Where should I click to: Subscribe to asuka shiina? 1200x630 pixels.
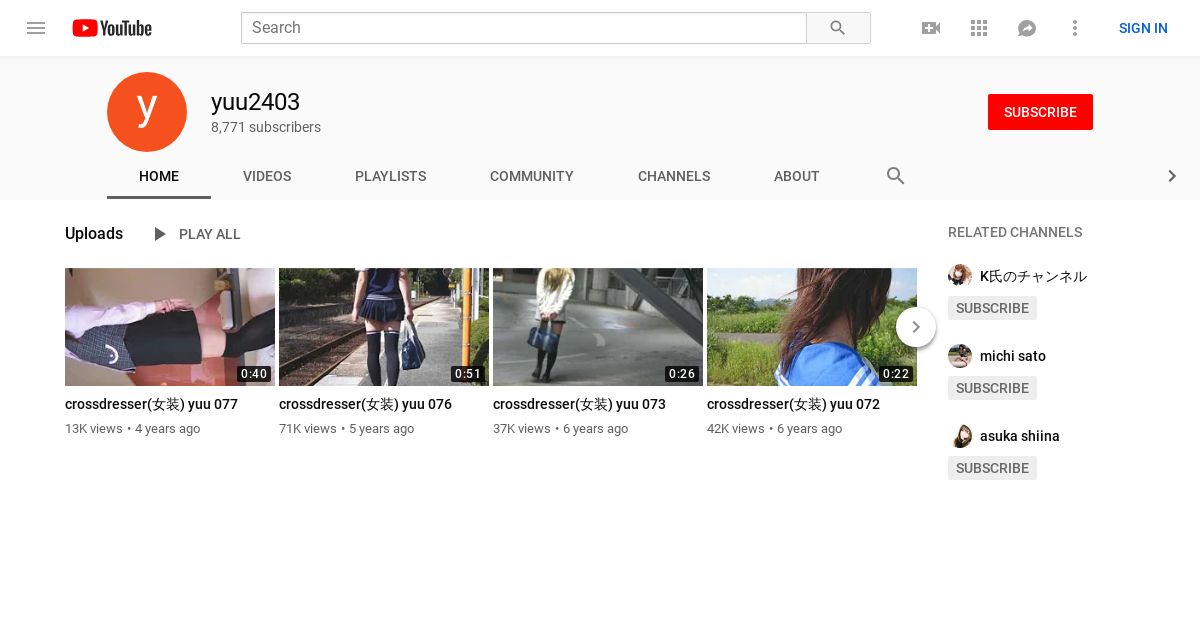992,468
